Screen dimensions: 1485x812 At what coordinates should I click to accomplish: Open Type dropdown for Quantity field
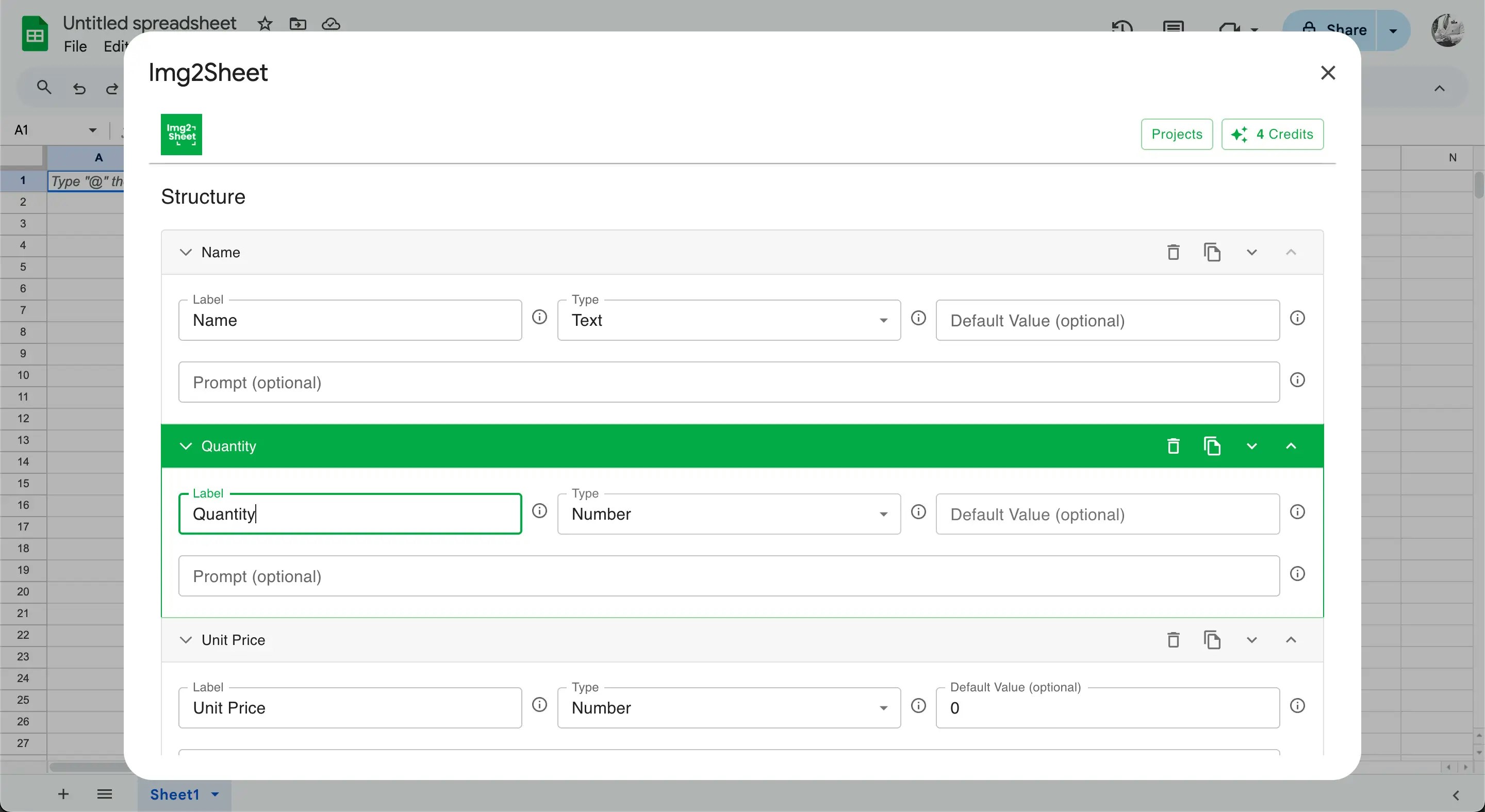(x=729, y=514)
